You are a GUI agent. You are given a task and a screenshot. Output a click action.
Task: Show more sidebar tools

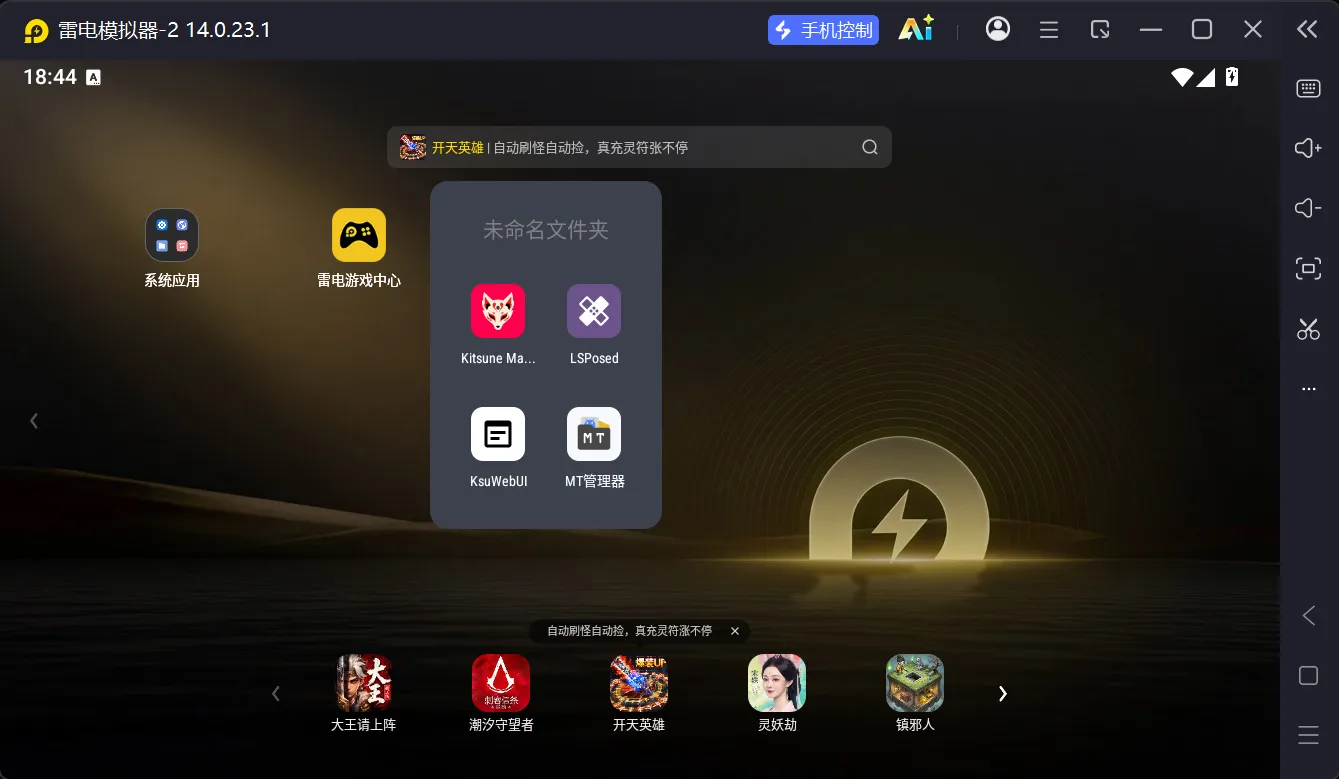coord(1308,389)
